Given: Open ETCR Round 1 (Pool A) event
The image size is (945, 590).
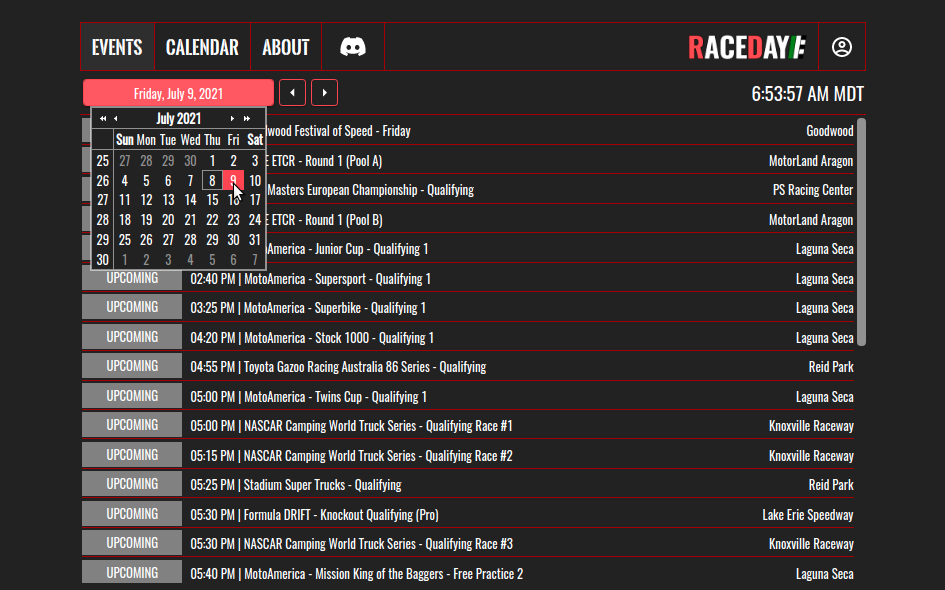Looking at the screenshot, I should (x=324, y=161).
